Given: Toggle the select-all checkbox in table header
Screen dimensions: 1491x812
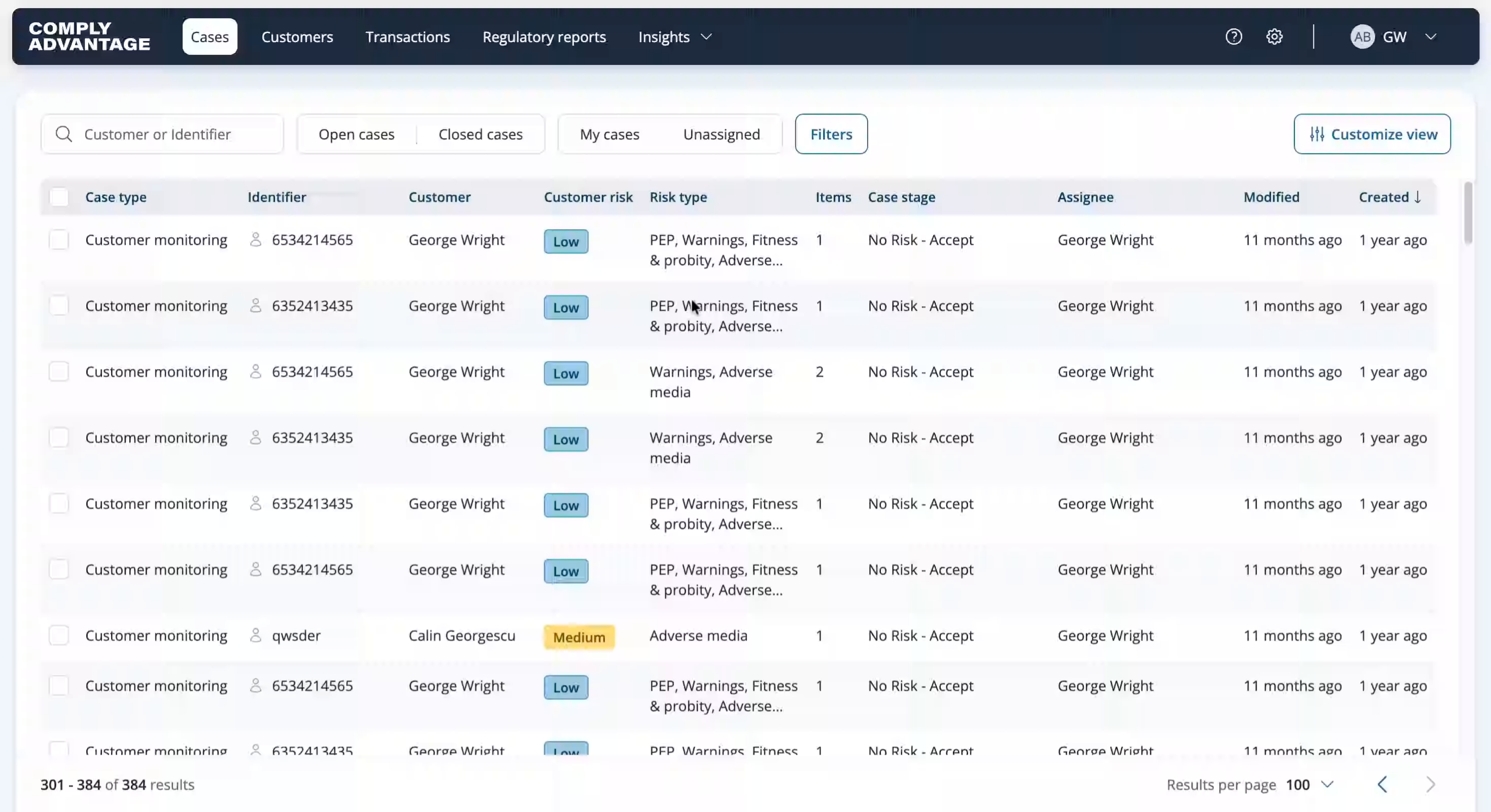Looking at the screenshot, I should (59, 197).
